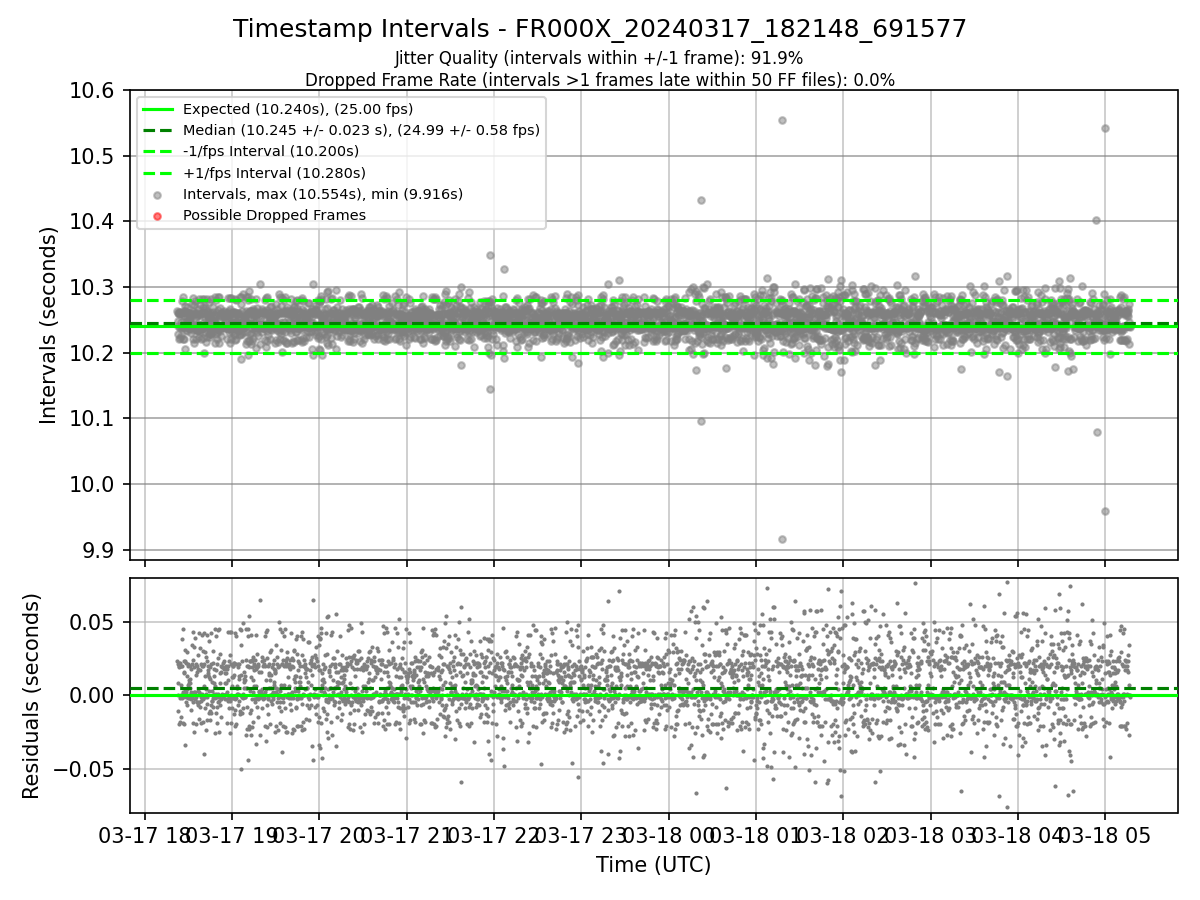This screenshot has width=1200, height=900.
Task: Select legend entry 'Intervals, max (10.554s), min (9.916s)'
Action: click(323, 194)
